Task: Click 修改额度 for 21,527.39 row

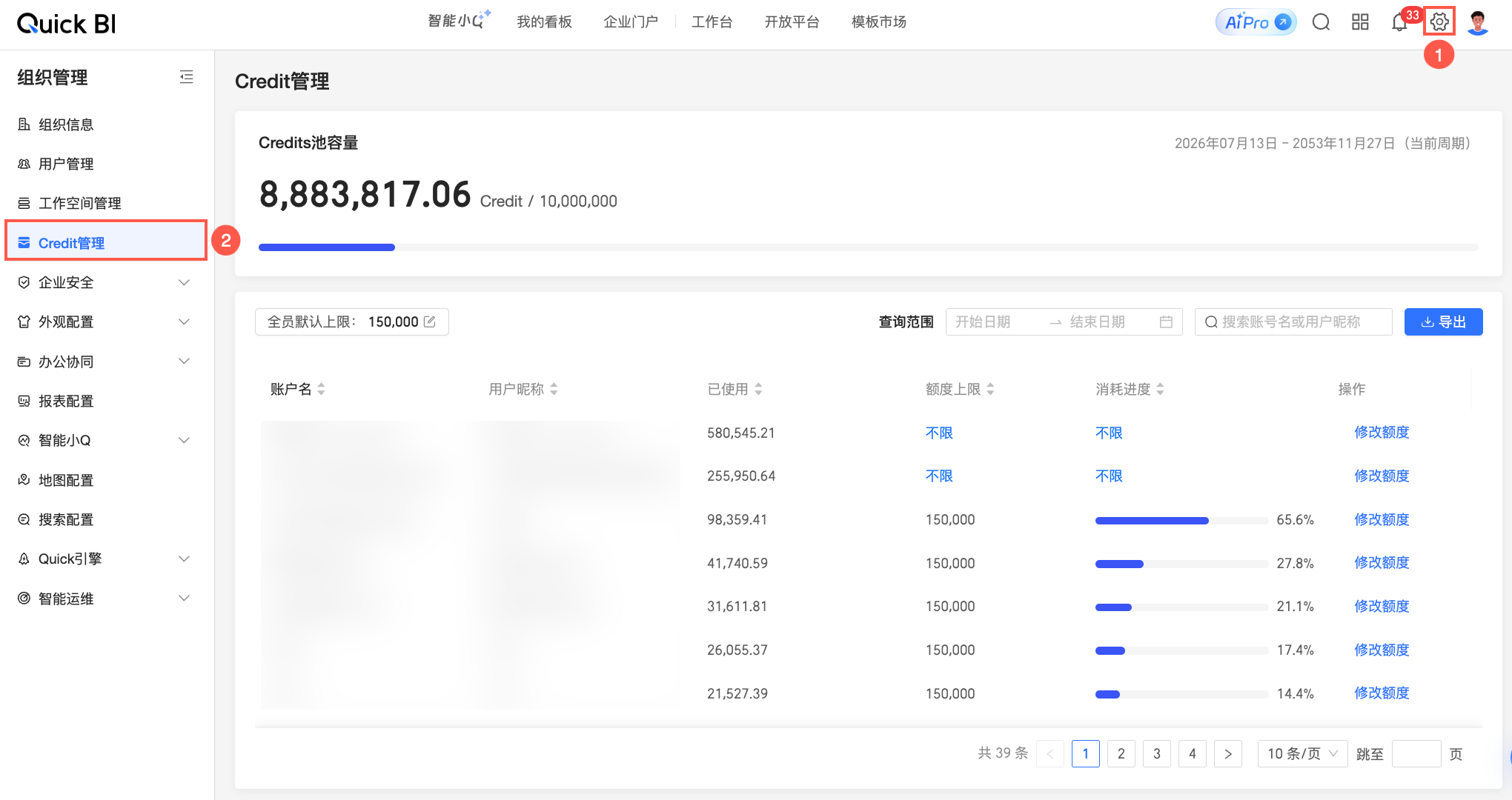Action: click(x=1382, y=693)
